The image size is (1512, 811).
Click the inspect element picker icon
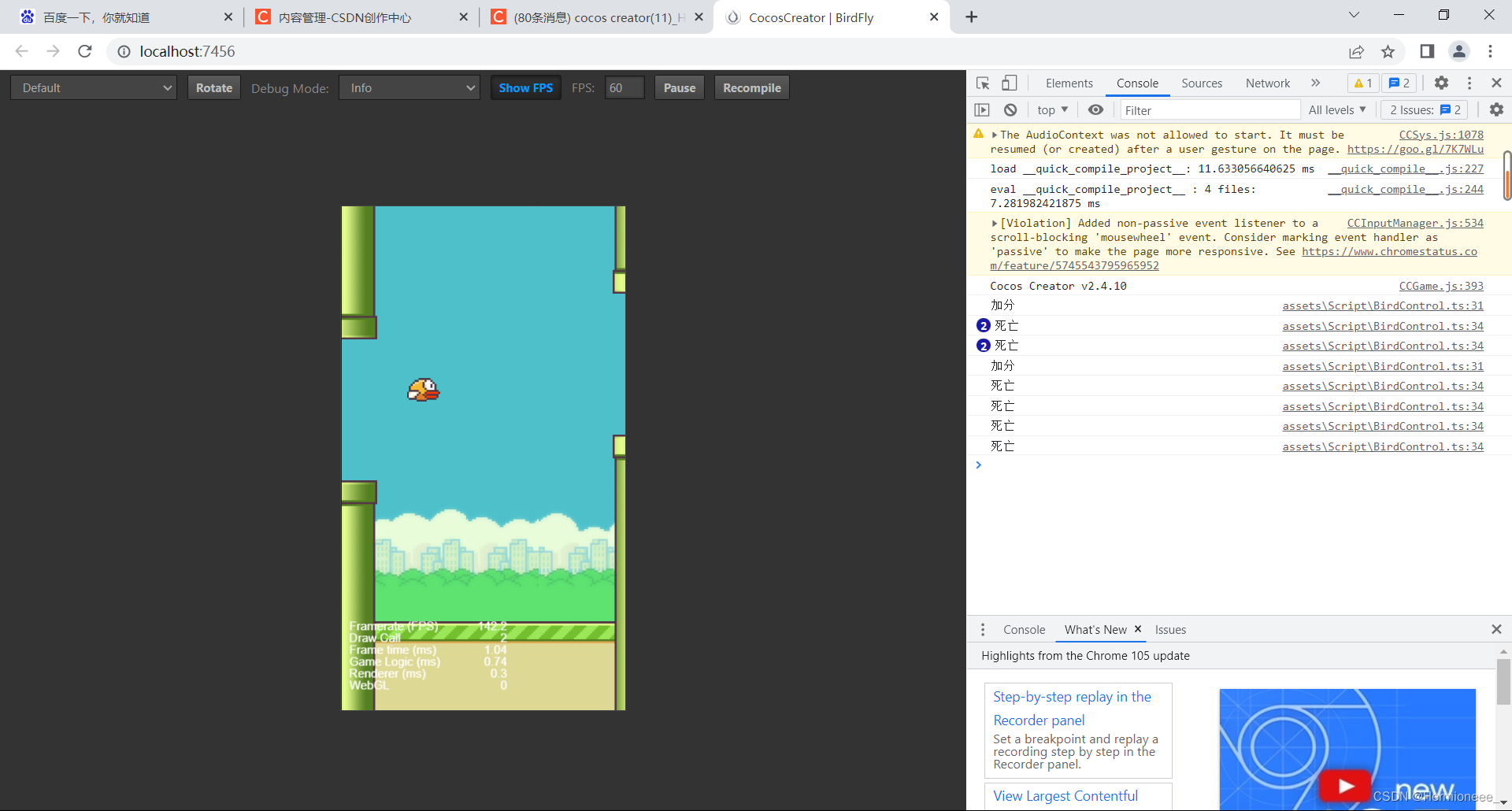983,83
